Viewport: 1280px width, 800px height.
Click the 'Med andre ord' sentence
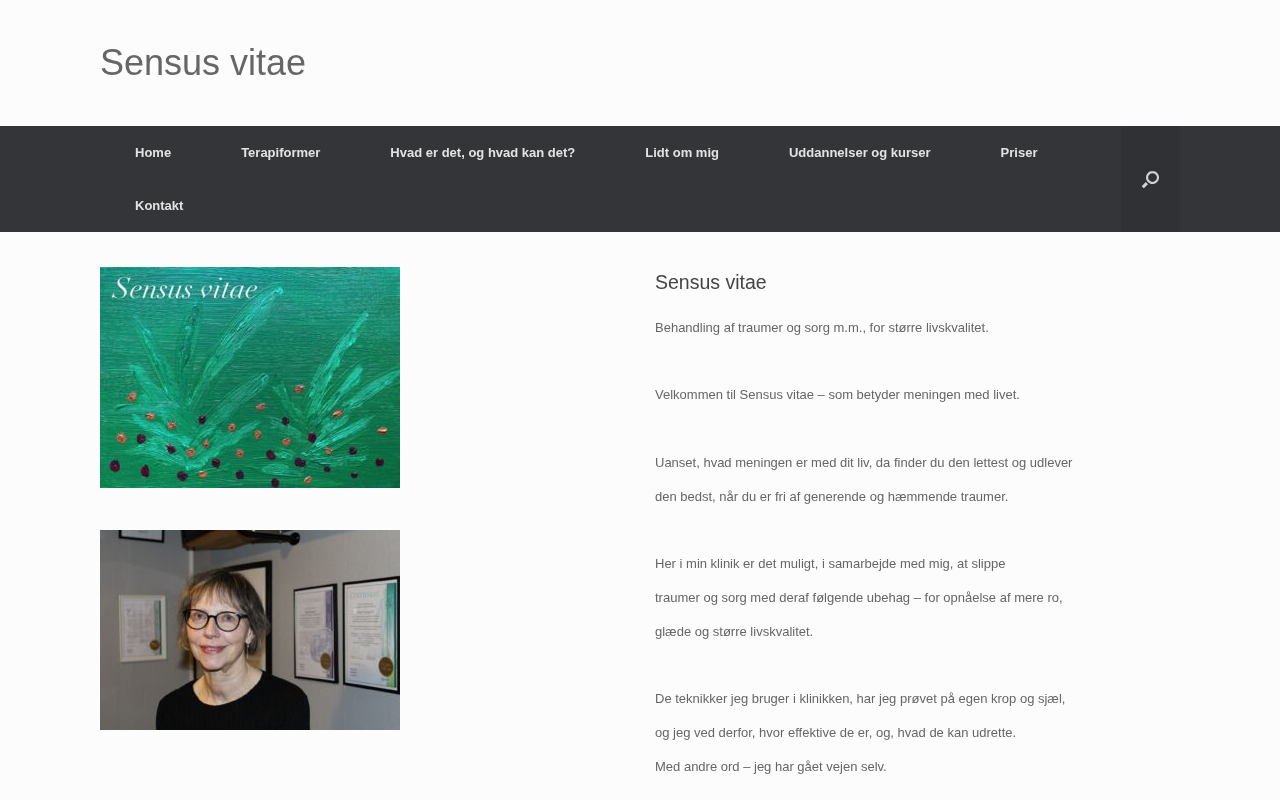point(771,767)
